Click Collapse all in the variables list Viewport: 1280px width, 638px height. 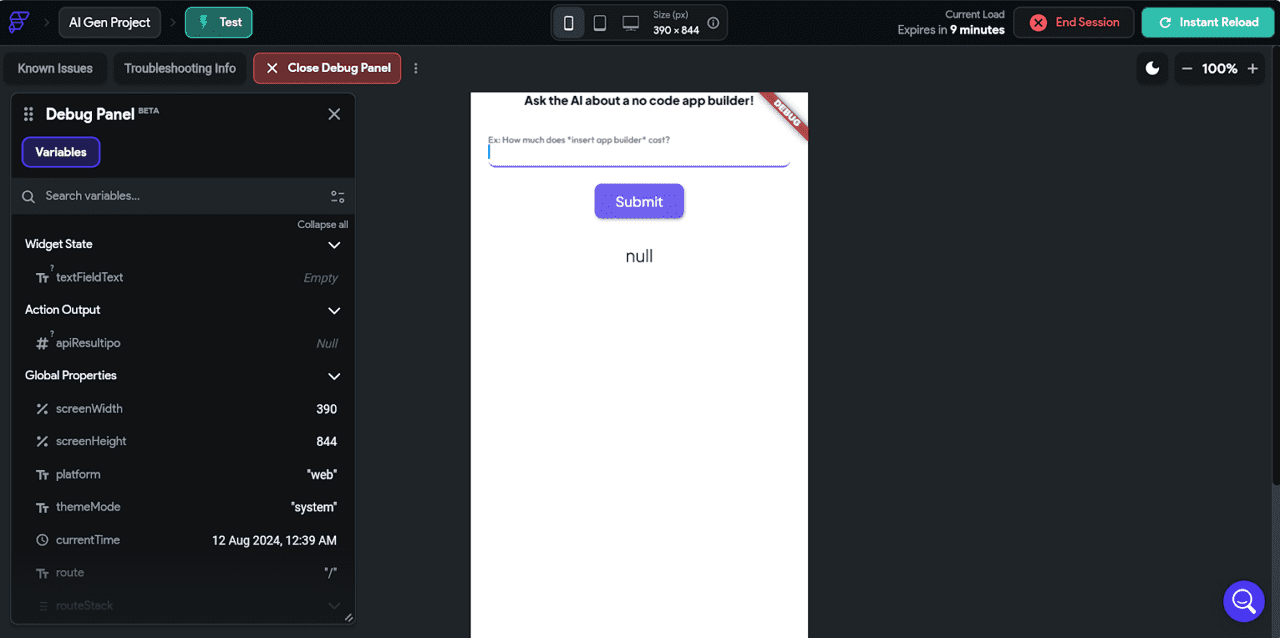(322, 224)
